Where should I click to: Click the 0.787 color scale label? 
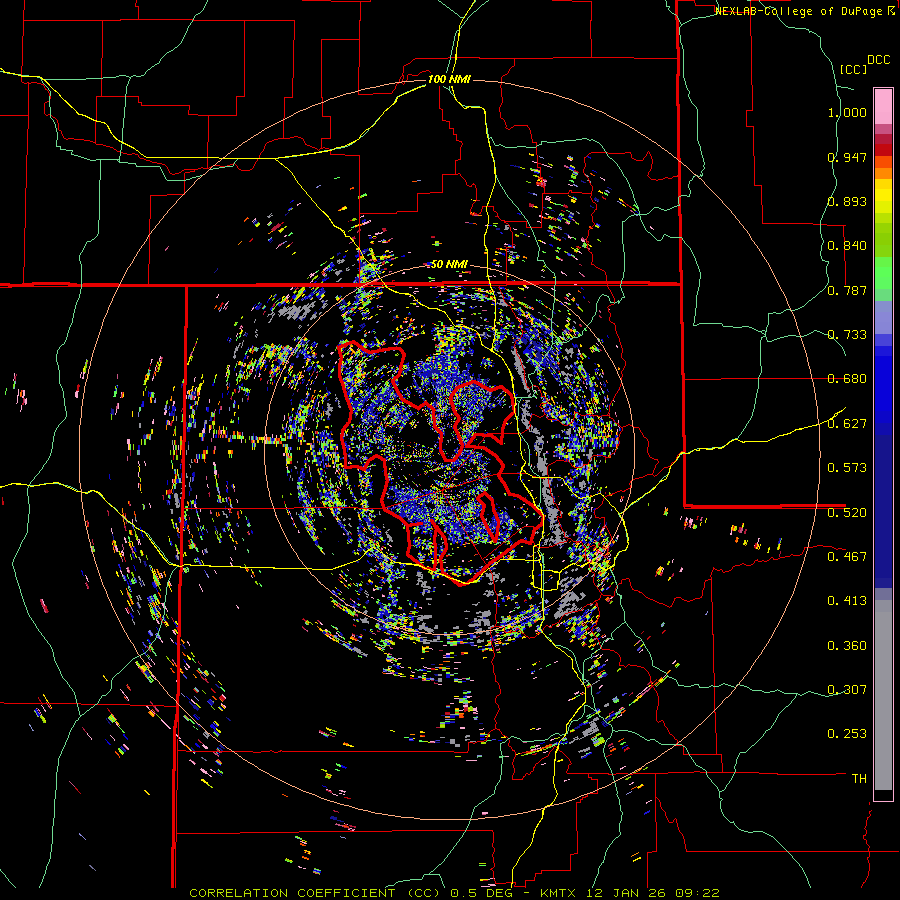point(847,290)
